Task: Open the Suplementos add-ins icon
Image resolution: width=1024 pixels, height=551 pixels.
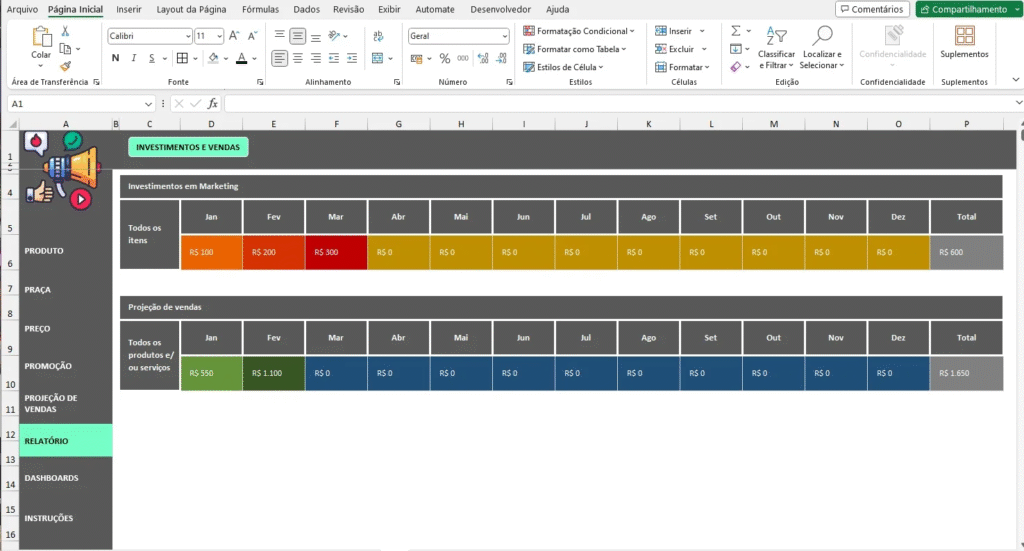Action: [x=964, y=37]
